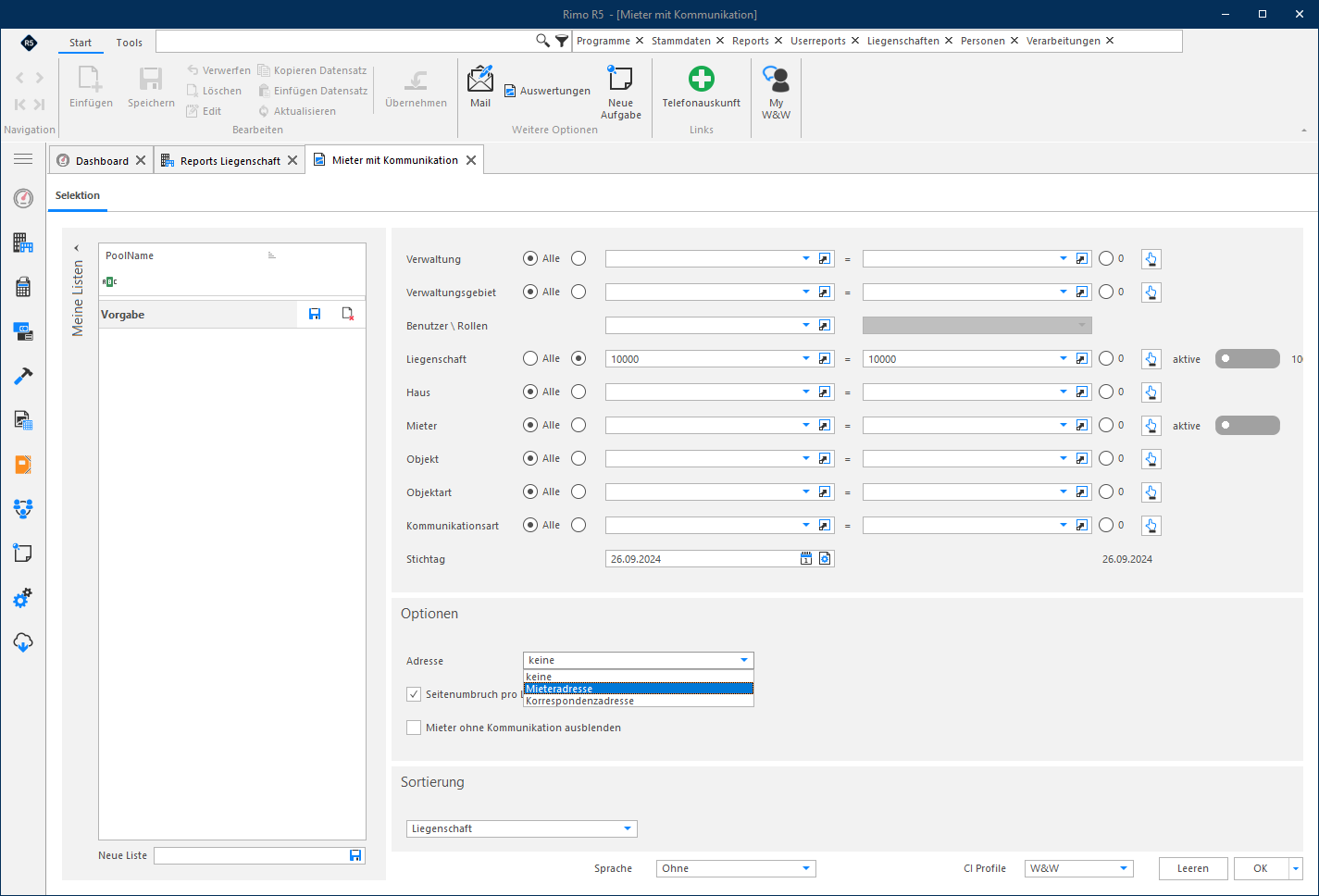Toggle the aktive switch for Mieter

click(1247, 425)
